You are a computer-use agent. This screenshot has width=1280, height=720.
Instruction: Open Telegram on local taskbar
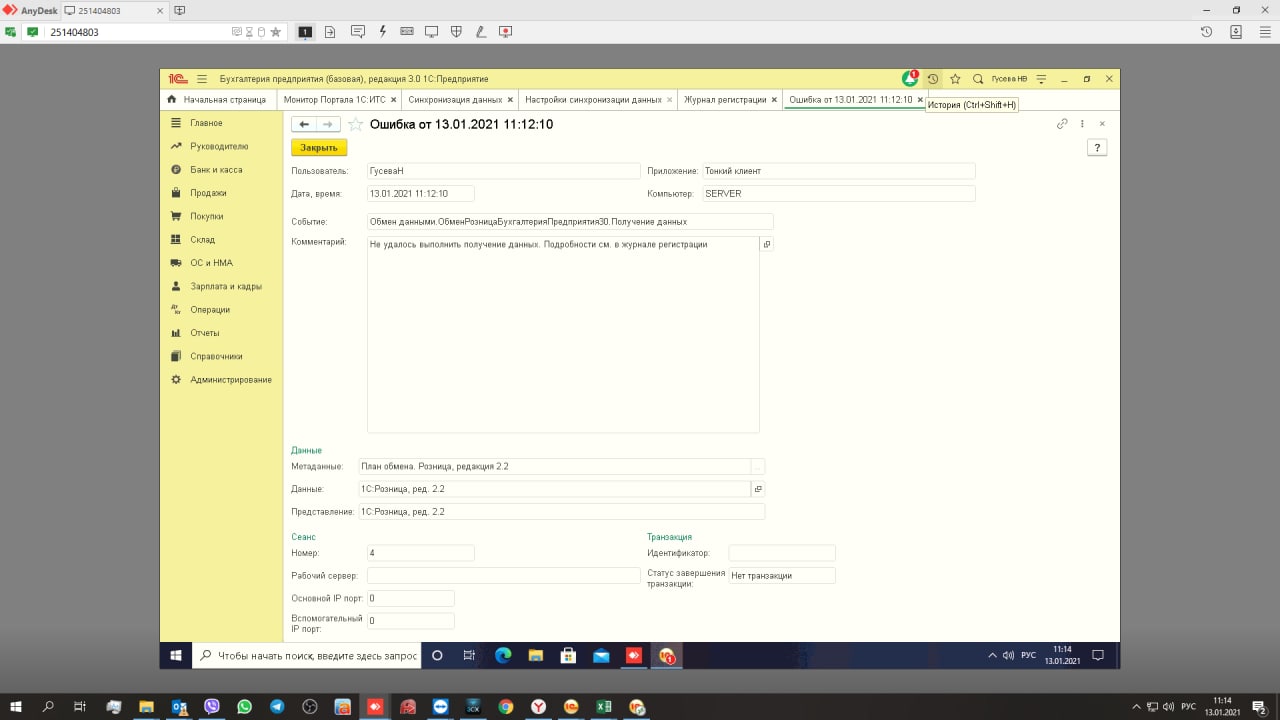[277, 706]
